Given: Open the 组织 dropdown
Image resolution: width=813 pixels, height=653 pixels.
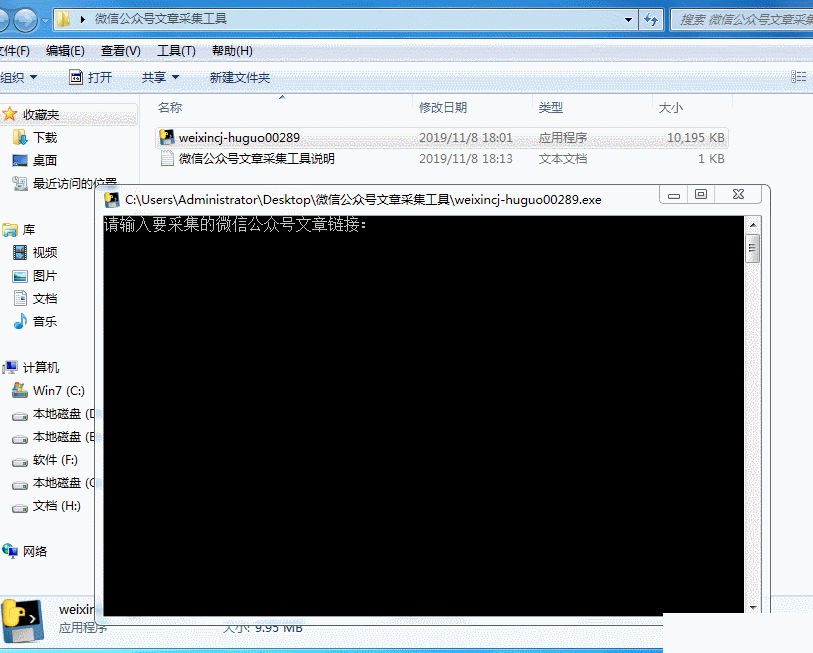Looking at the screenshot, I should 19,78.
